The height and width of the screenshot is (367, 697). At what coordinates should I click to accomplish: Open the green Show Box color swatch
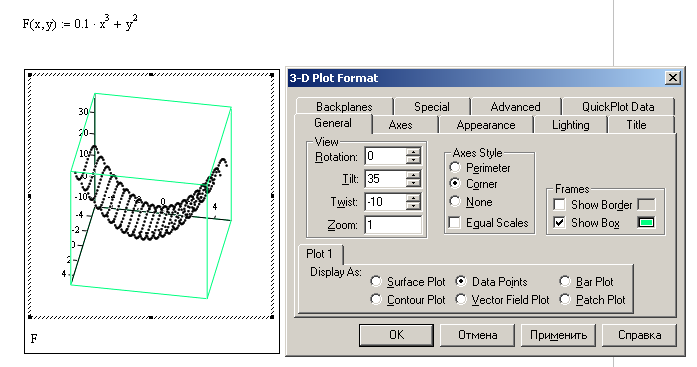(x=646, y=222)
